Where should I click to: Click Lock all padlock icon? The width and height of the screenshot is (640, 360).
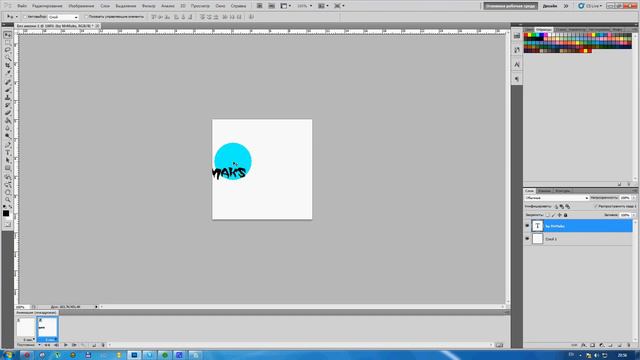point(565,215)
